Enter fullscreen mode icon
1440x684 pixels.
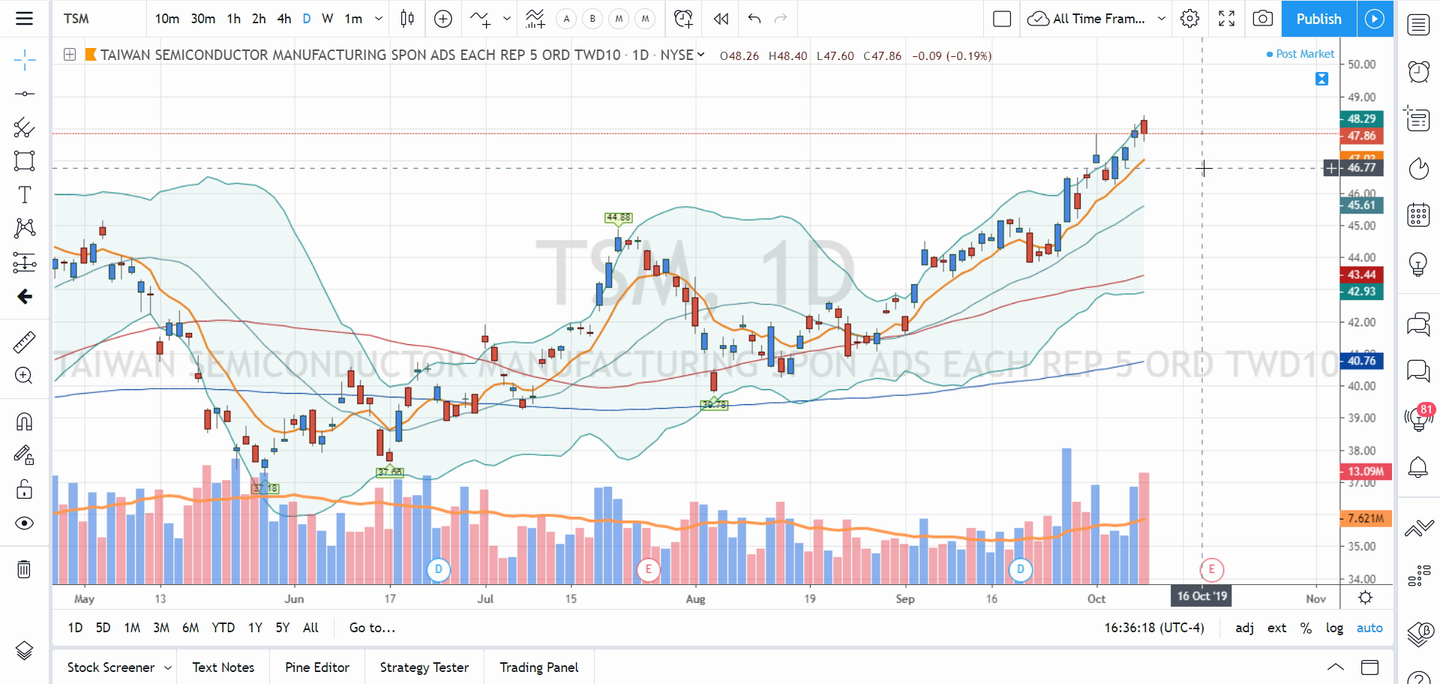[1227, 18]
